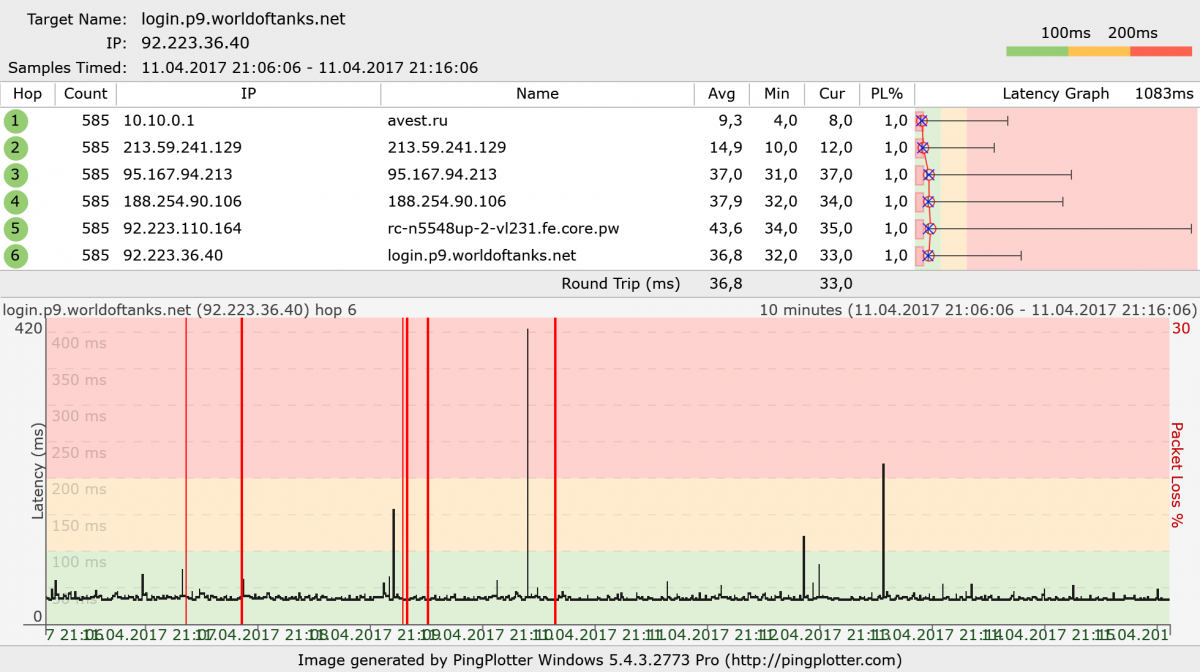Select the hop 3 green circle

click(x=15, y=175)
